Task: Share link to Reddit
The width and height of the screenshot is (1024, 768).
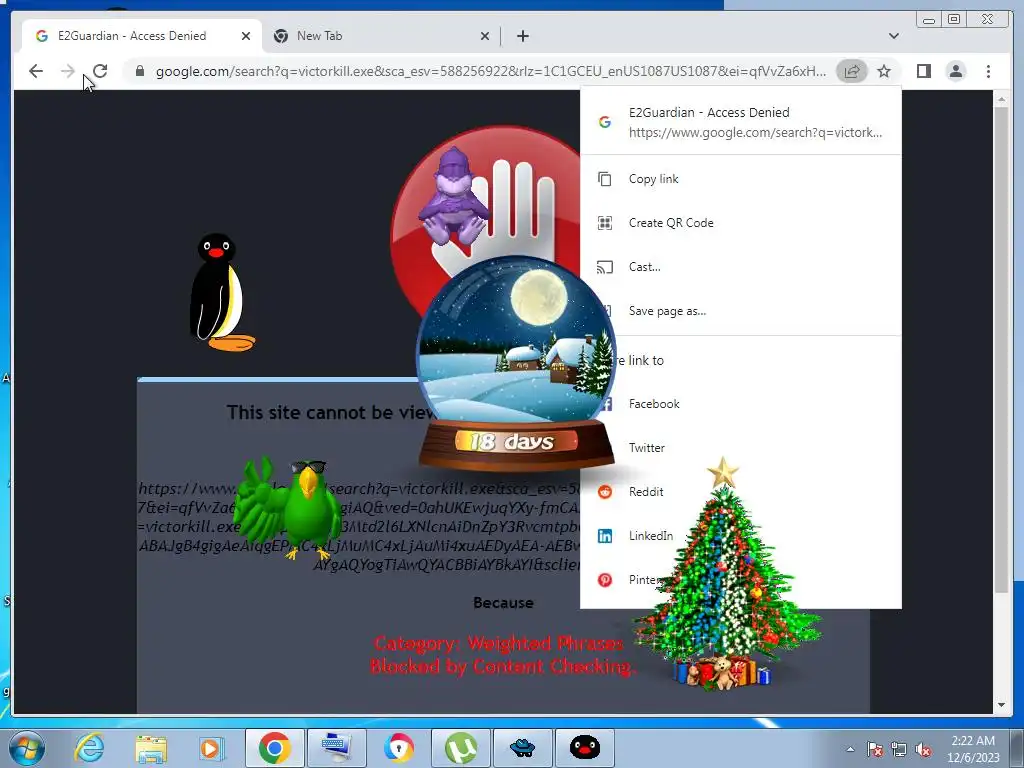Action: 741,492
